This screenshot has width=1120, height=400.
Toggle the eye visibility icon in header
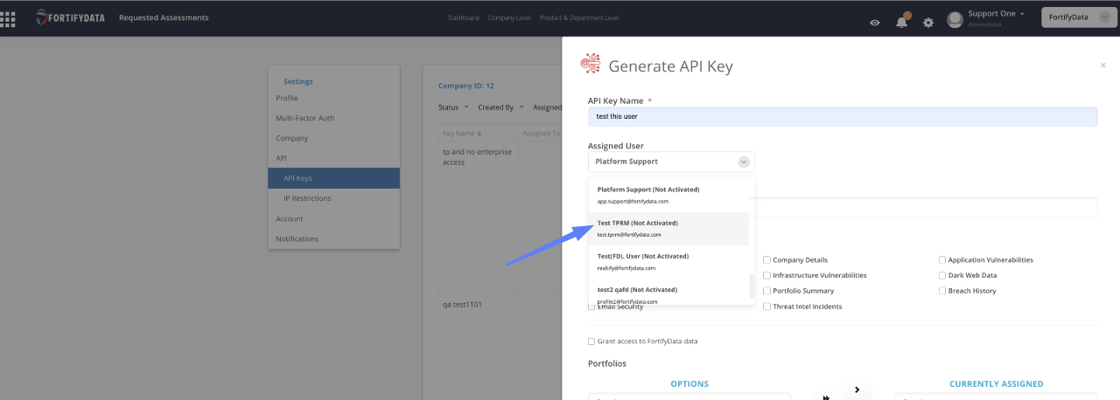pyautogui.click(x=874, y=23)
